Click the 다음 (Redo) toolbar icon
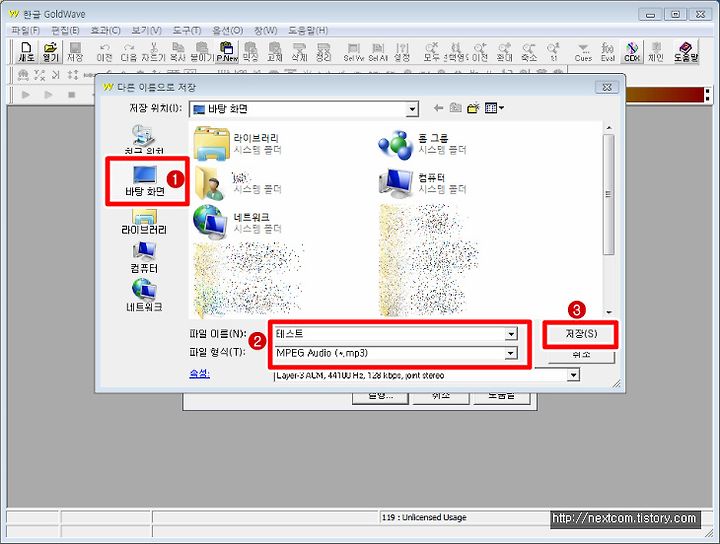The width and height of the screenshot is (720, 544). 129,51
